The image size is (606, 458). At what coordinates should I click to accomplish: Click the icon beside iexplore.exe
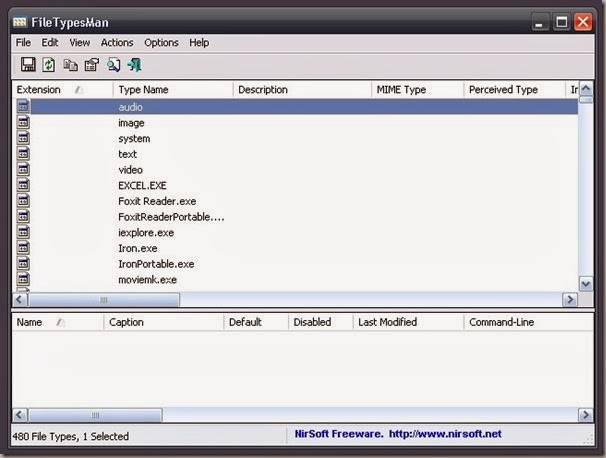pos(23,232)
